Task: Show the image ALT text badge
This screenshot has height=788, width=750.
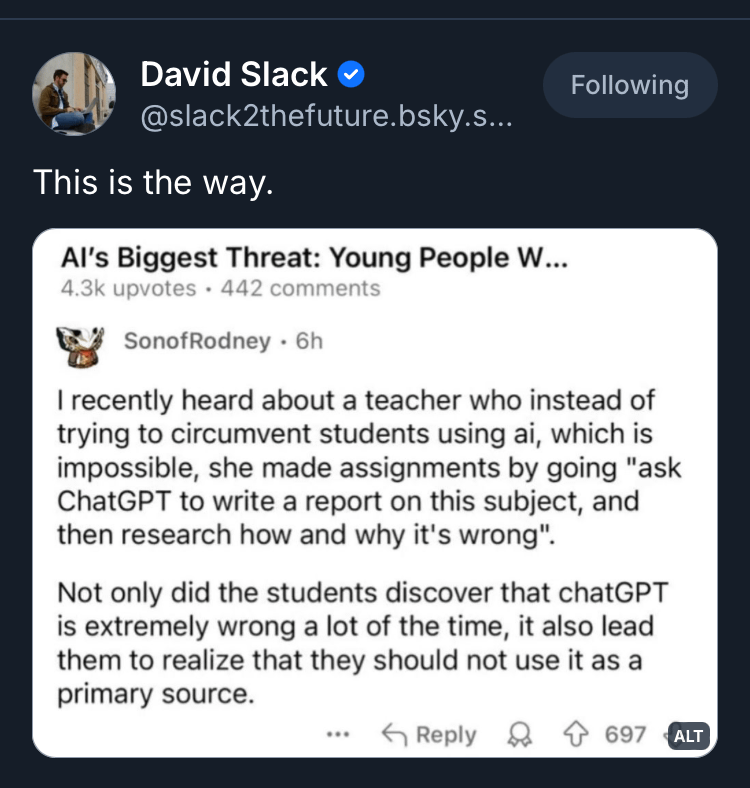Action: [689, 736]
